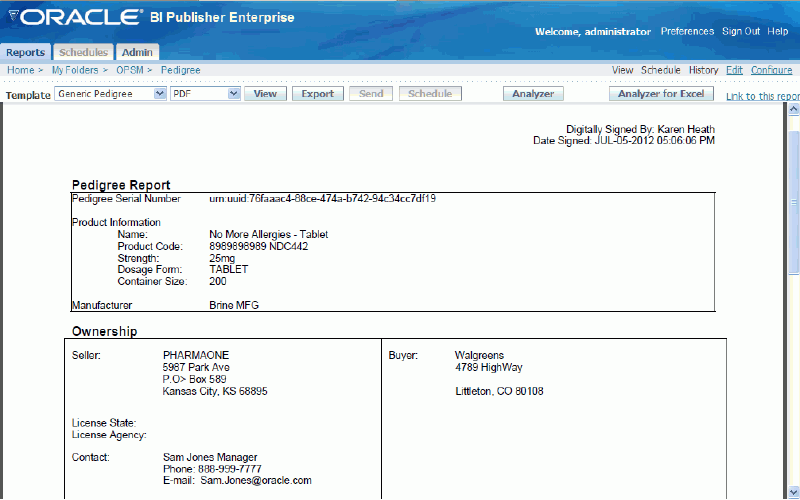
Task: Click the vertical scrollbar thumb
Action: point(793,202)
